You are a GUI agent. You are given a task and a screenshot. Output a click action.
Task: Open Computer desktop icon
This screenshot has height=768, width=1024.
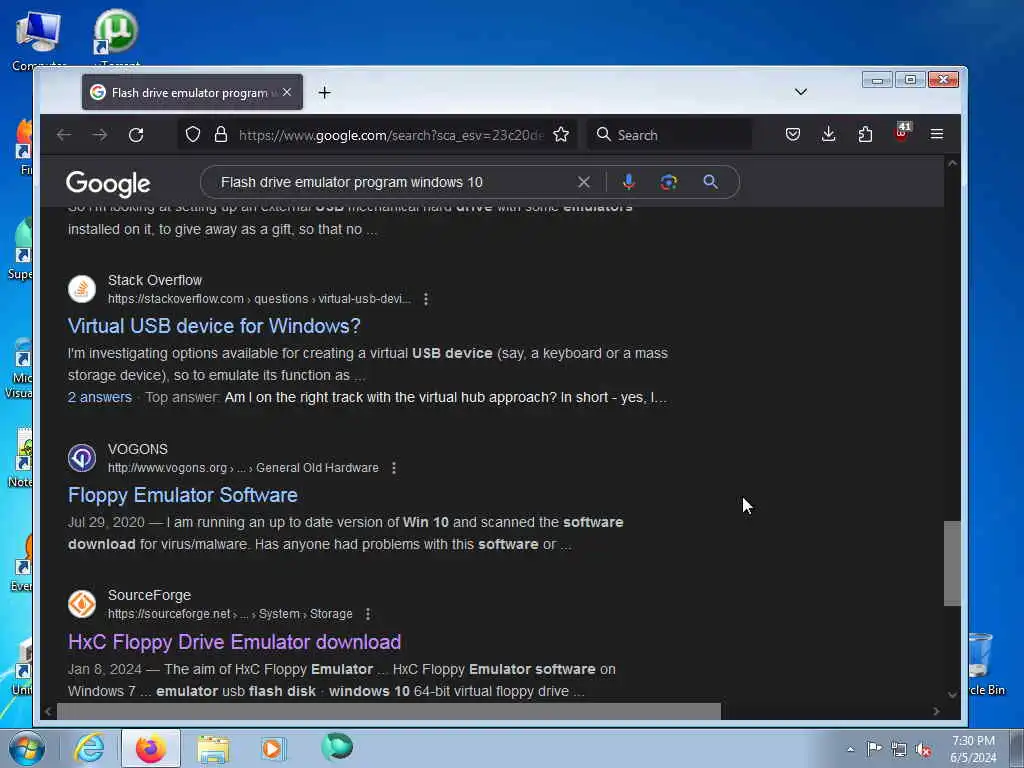tap(39, 38)
